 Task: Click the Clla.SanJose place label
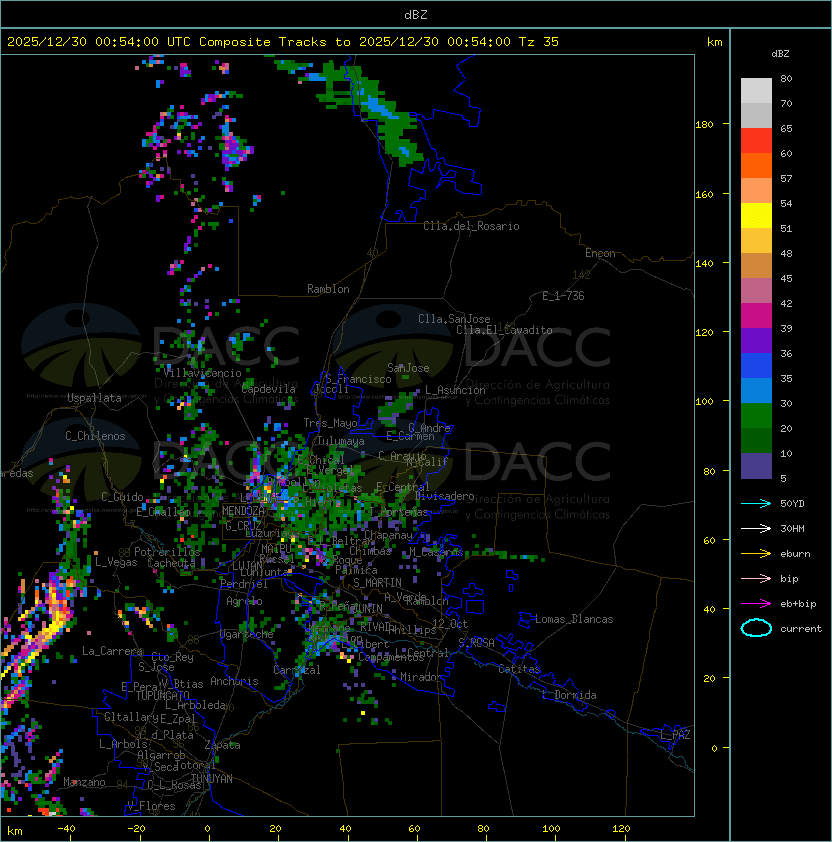click(454, 319)
